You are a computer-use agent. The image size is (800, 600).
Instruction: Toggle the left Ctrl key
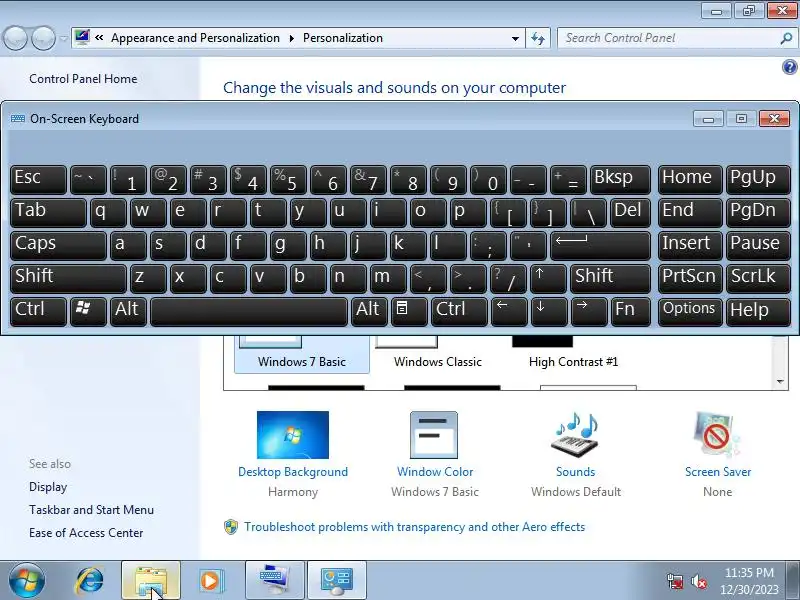point(38,312)
